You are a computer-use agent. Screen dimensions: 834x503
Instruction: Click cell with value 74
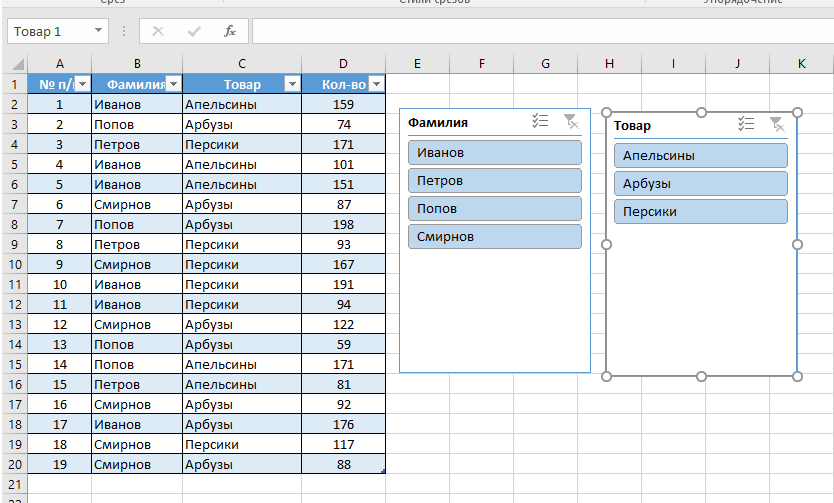pyautogui.click(x=343, y=124)
